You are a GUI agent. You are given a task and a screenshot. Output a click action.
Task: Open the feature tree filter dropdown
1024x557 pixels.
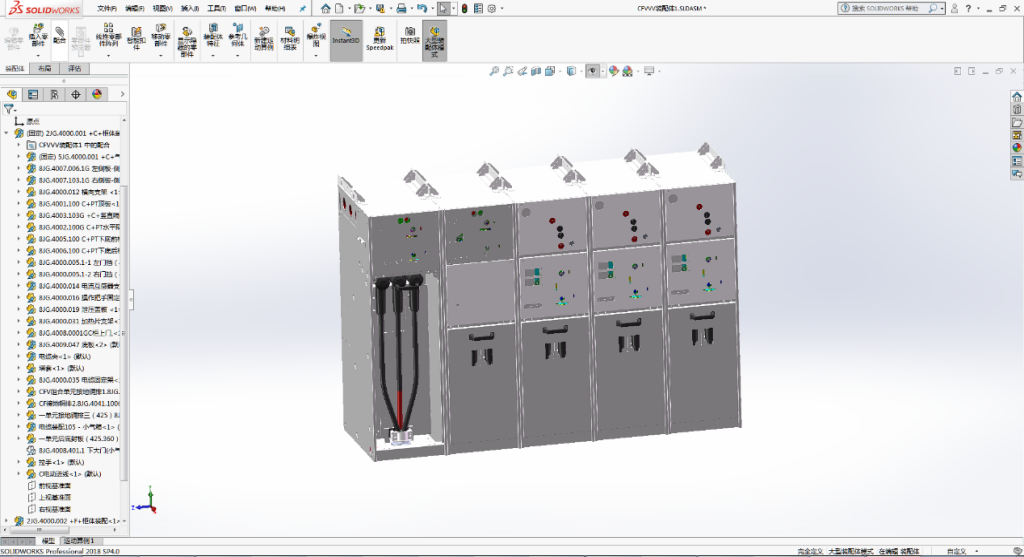[10, 108]
